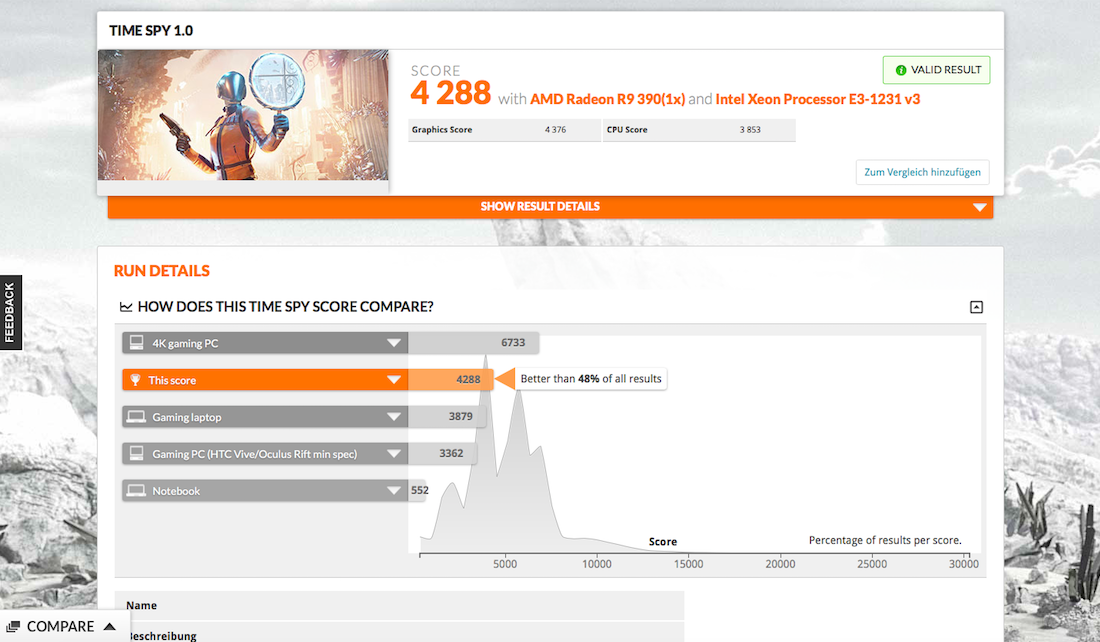Open the 4K gaming PC dropdown arrow
This screenshot has width=1100, height=642.
click(x=394, y=343)
